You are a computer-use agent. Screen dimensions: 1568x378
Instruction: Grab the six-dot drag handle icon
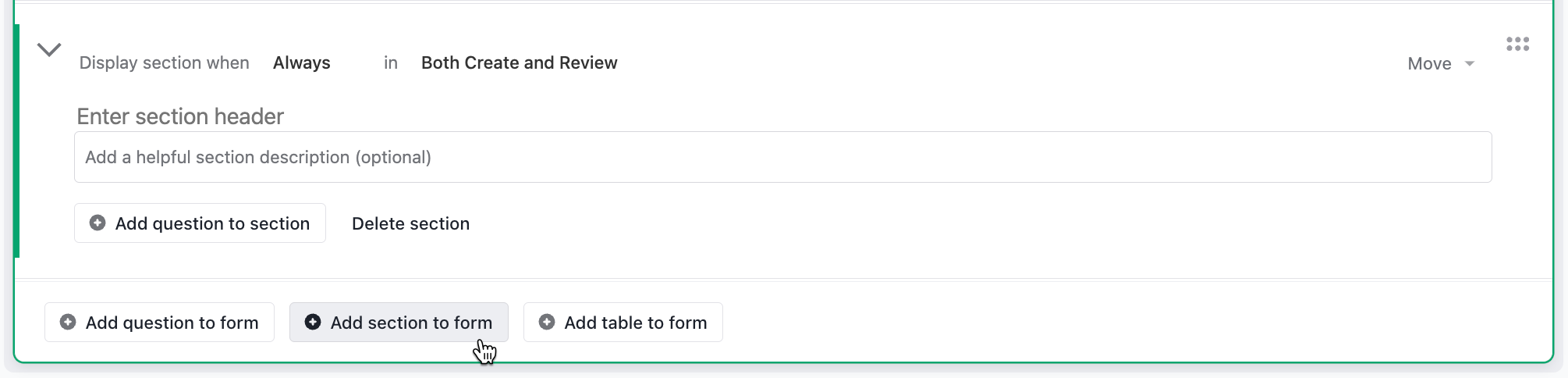click(1518, 44)
